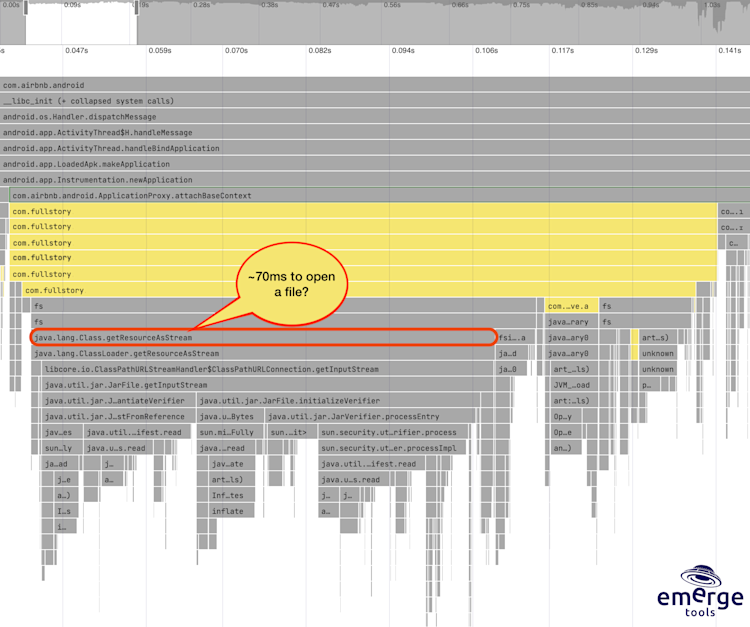
Task: Click the 0.047s time ruler label
Action: tap(77, 50)
